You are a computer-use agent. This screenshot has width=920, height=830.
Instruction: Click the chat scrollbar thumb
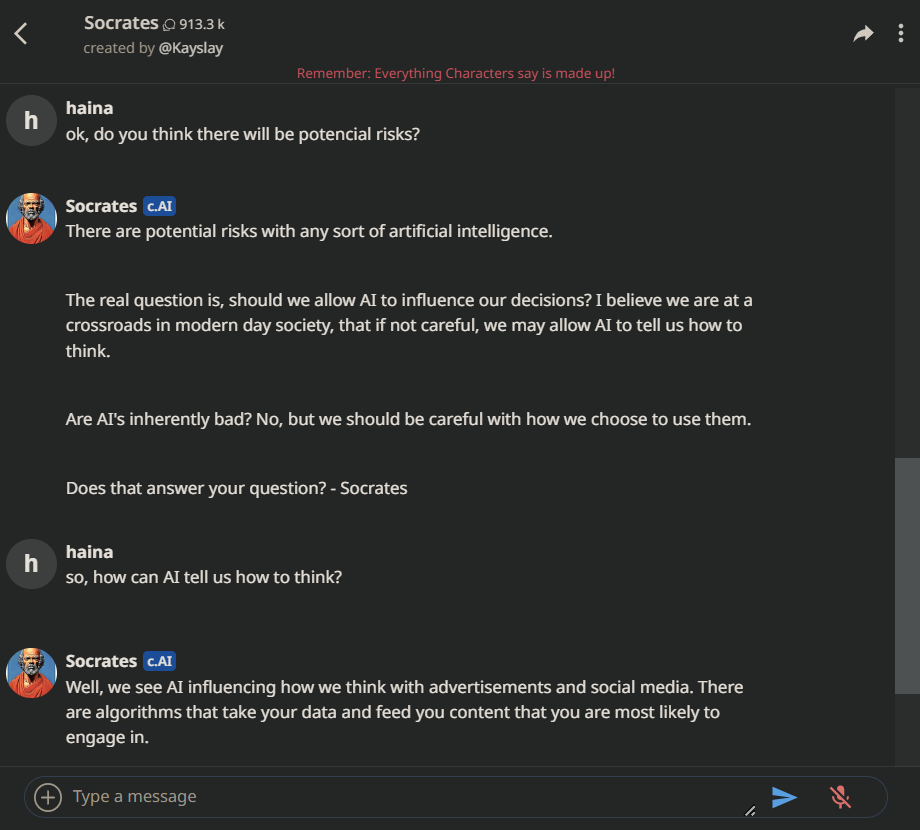click(906, 575)
